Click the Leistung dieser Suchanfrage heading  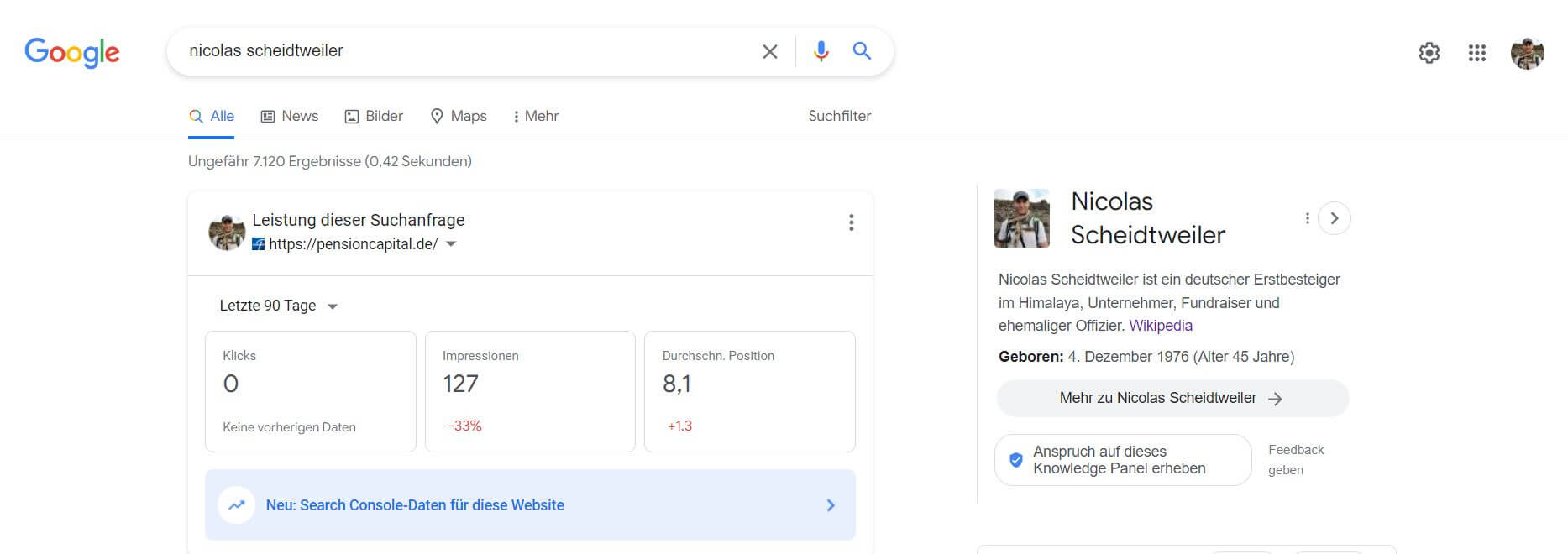pos(359,220)
